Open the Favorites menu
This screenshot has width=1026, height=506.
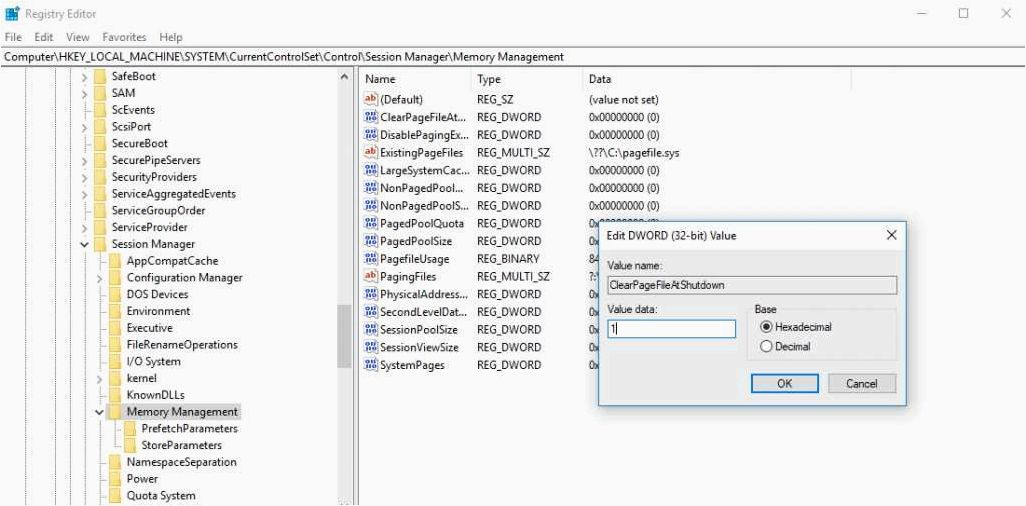(124, 37)
